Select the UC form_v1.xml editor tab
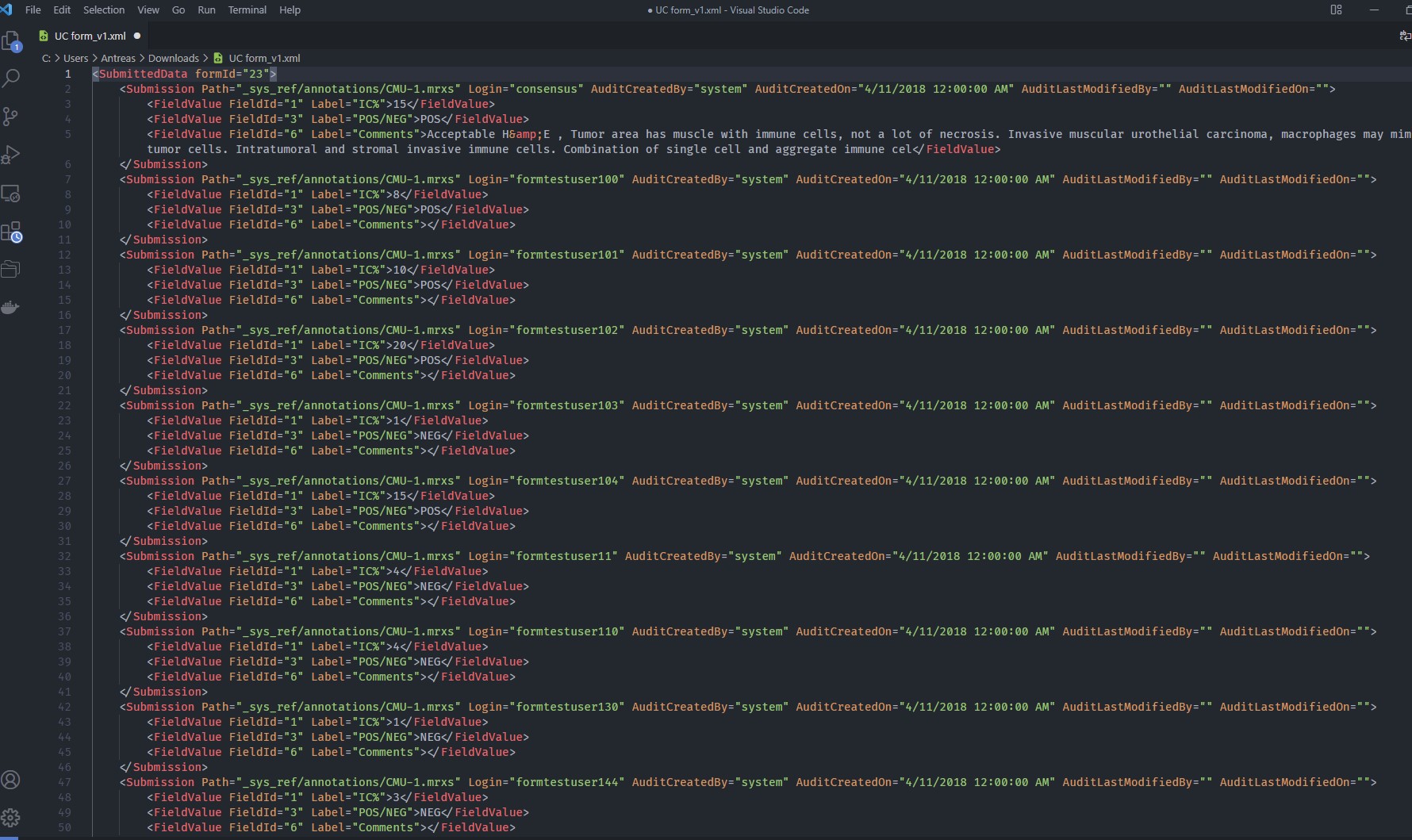The width and height of the screenshot is (1412, 840). click(x=90, y=36)
